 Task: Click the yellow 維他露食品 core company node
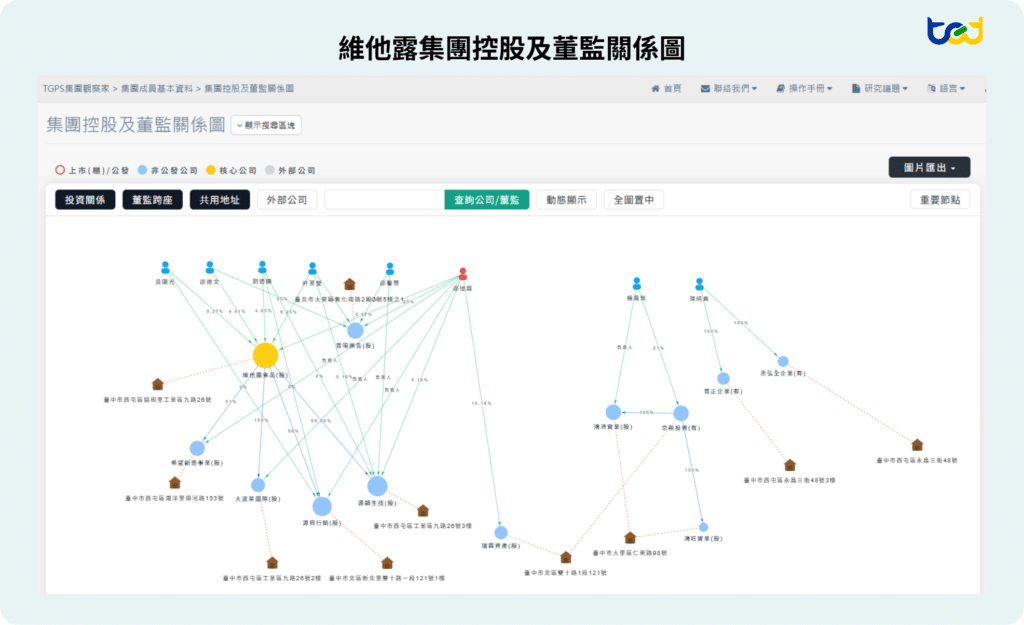click(265, 355)
